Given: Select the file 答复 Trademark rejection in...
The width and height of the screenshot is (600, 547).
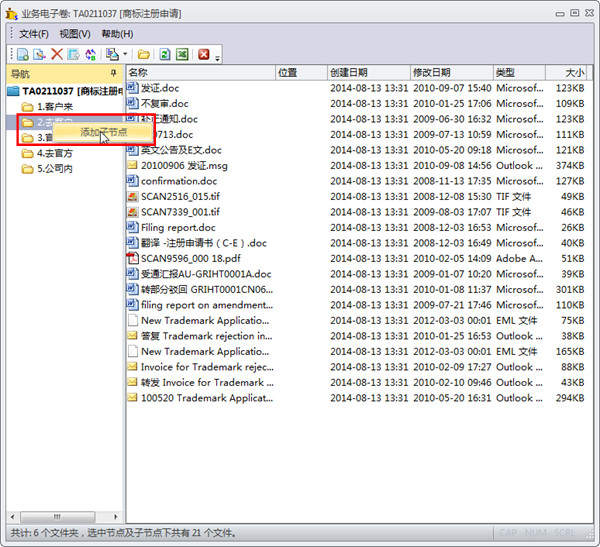Looking at the screenshot, I should pyautogui.click(x=206, y=336).
